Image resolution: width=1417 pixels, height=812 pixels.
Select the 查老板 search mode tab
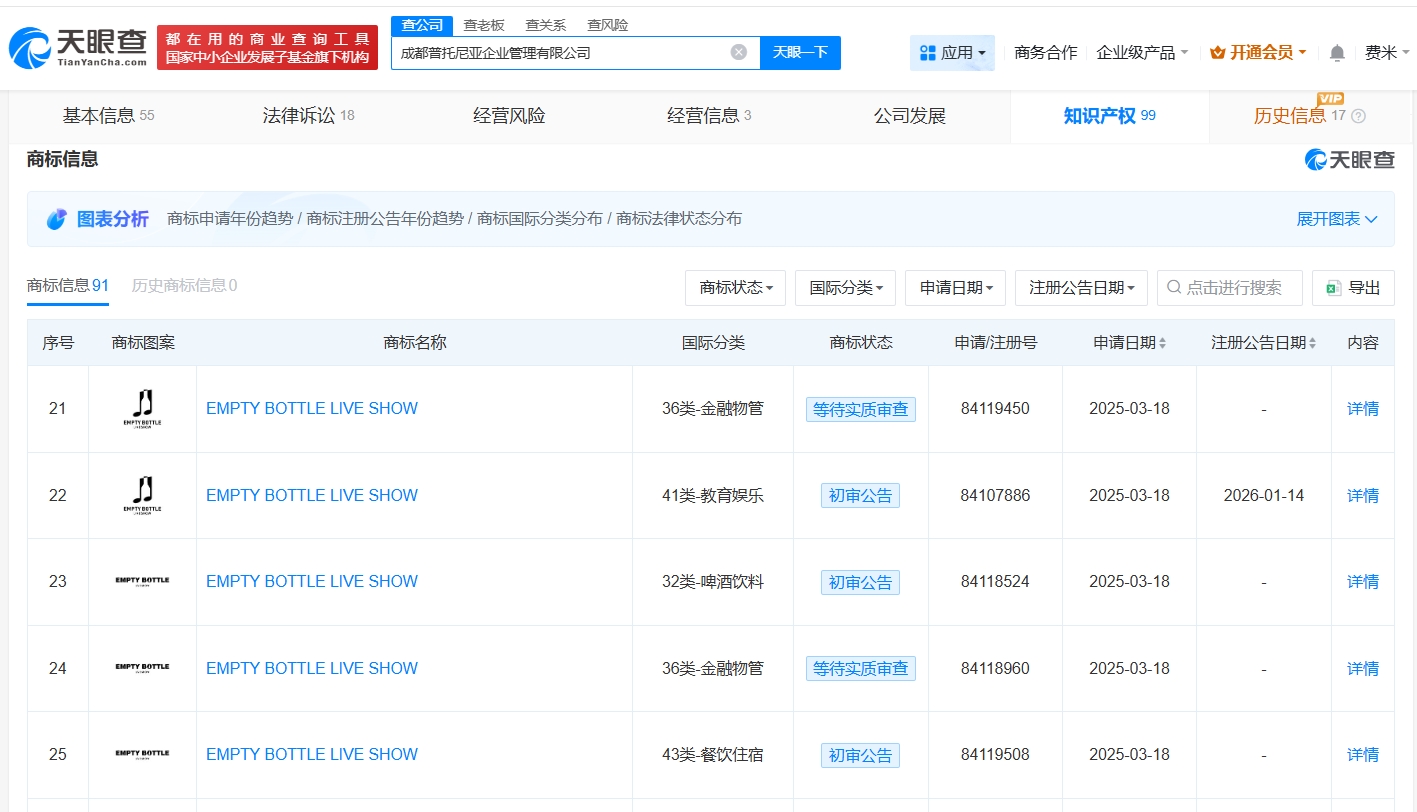point(483,25)
